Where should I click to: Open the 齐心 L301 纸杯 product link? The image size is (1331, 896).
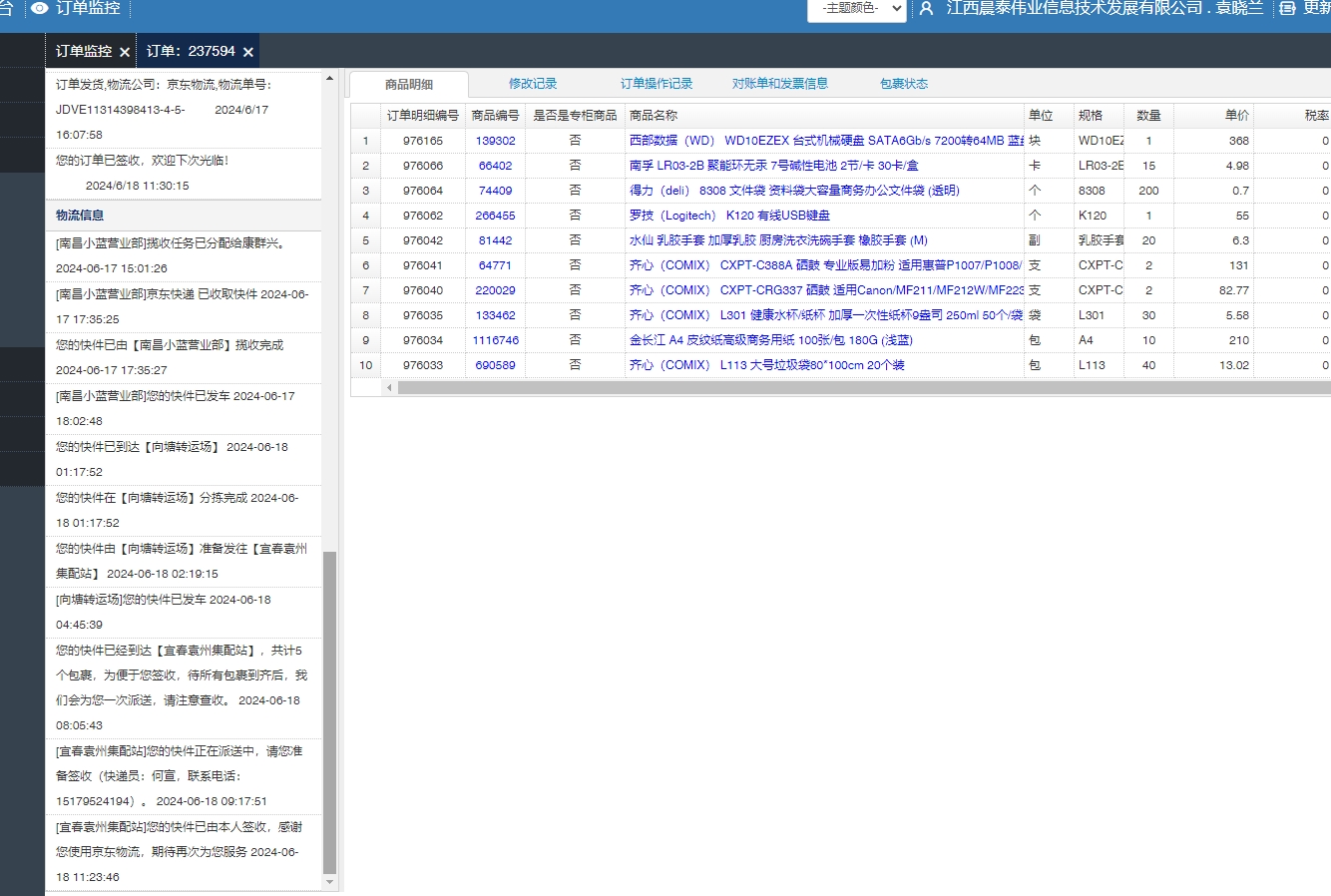click(x=826, y=315)
